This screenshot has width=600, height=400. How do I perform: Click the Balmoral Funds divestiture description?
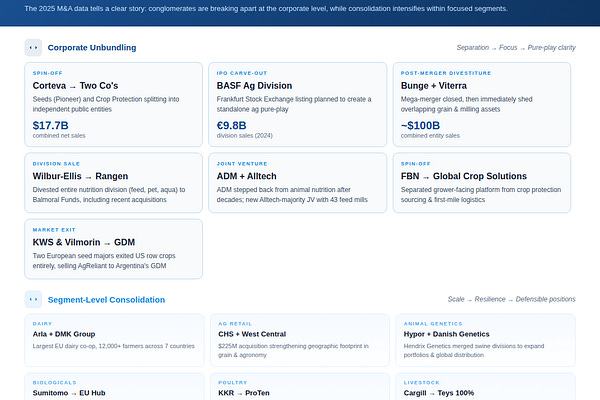pyautogui.click(x=109, y=195)
